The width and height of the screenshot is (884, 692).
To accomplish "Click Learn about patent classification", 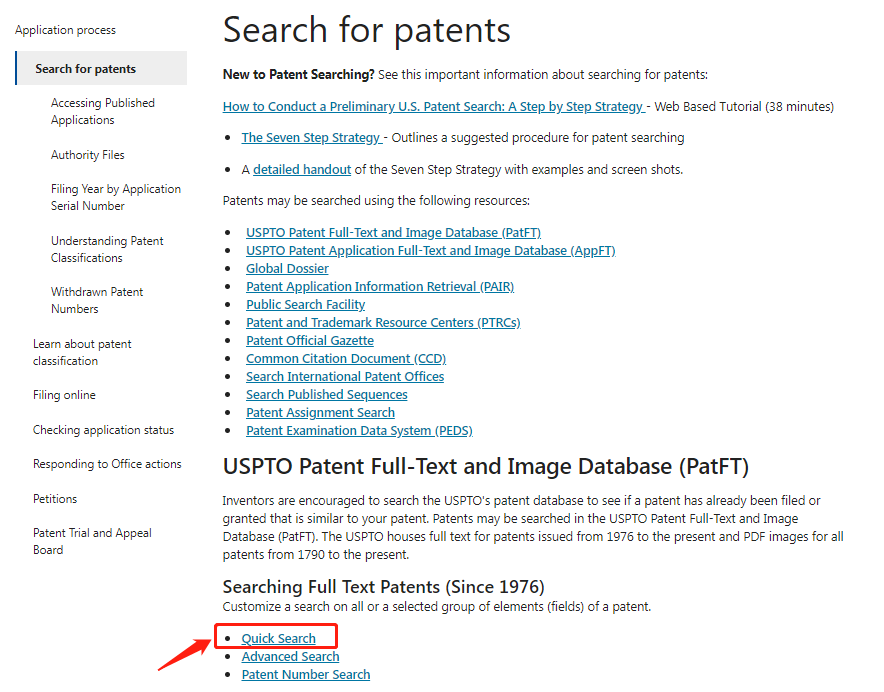I will tap(82, 352).
